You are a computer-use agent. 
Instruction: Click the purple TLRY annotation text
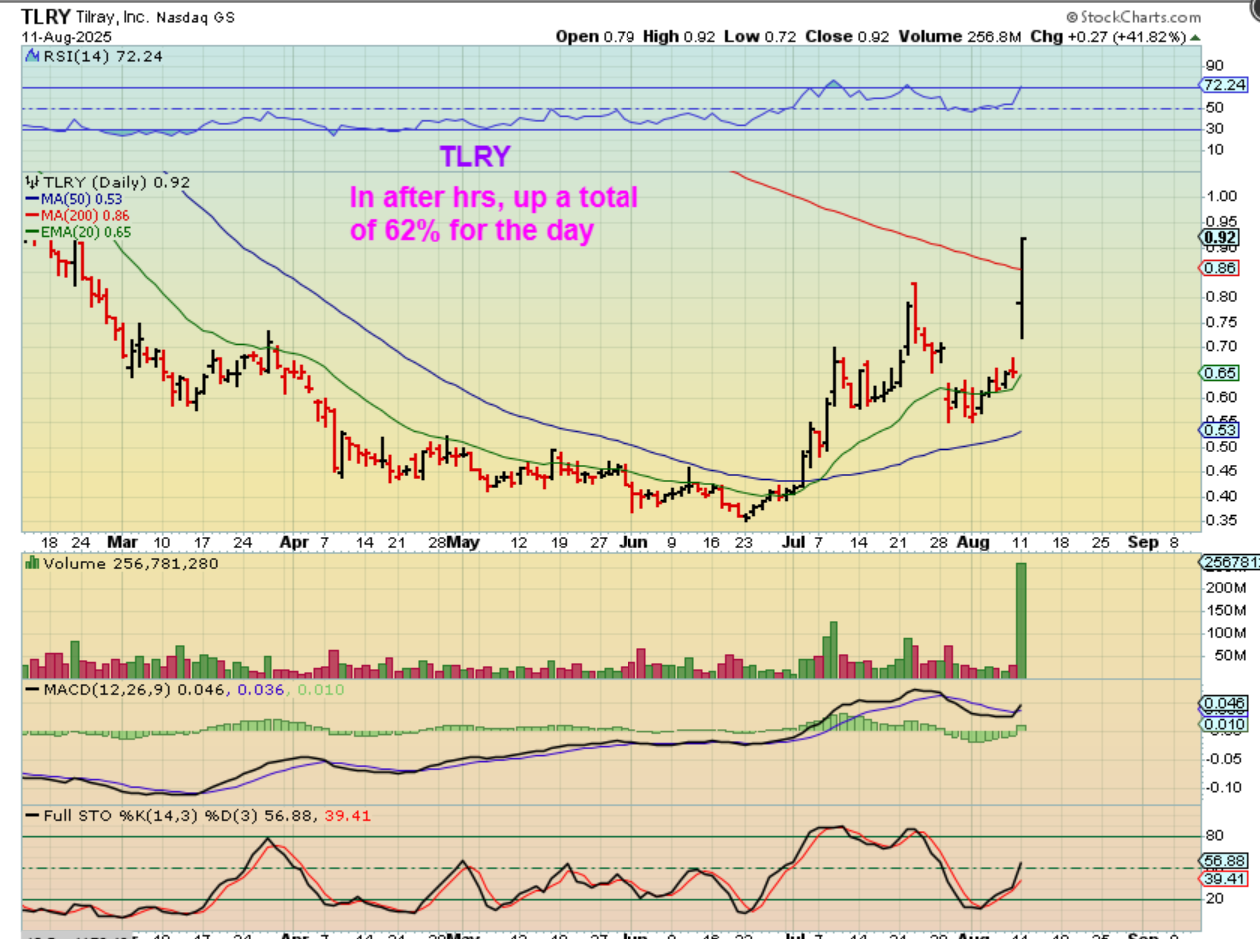[x=475, y=156]
